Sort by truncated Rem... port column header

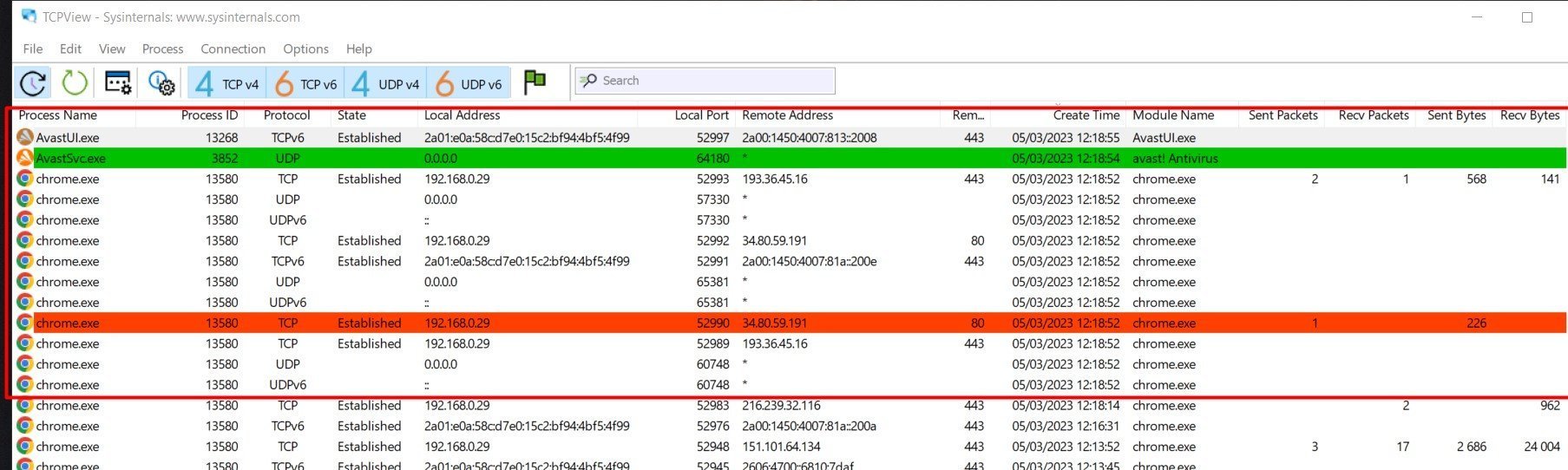click(x=968, y=115)
